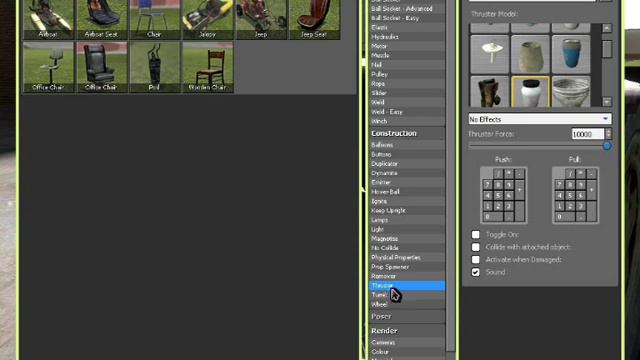
Task: Choose the blue barrel thruster model
Action: tap(571, 54)
